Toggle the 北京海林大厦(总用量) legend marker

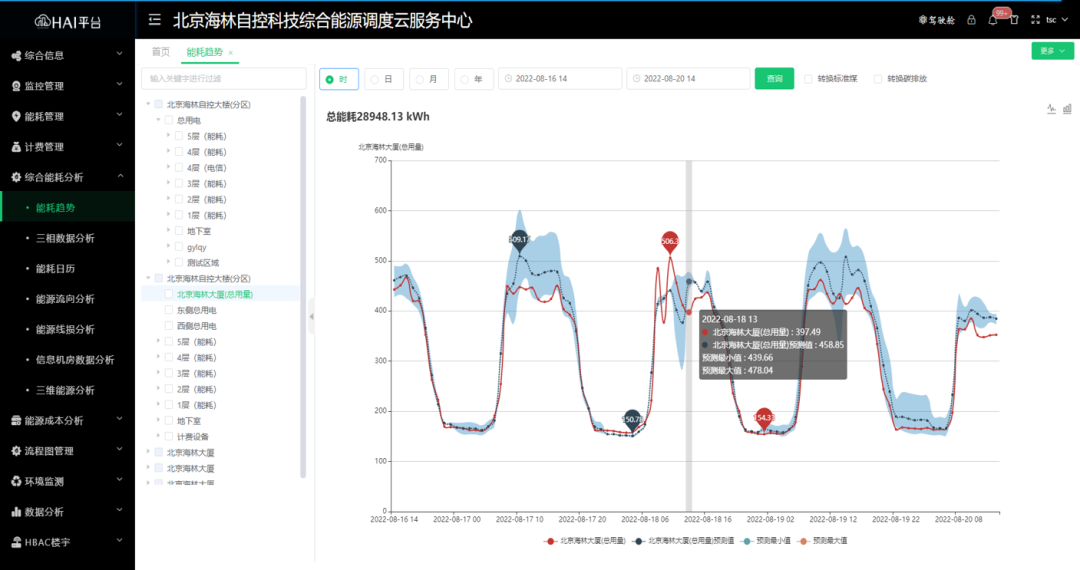(550, 541)
